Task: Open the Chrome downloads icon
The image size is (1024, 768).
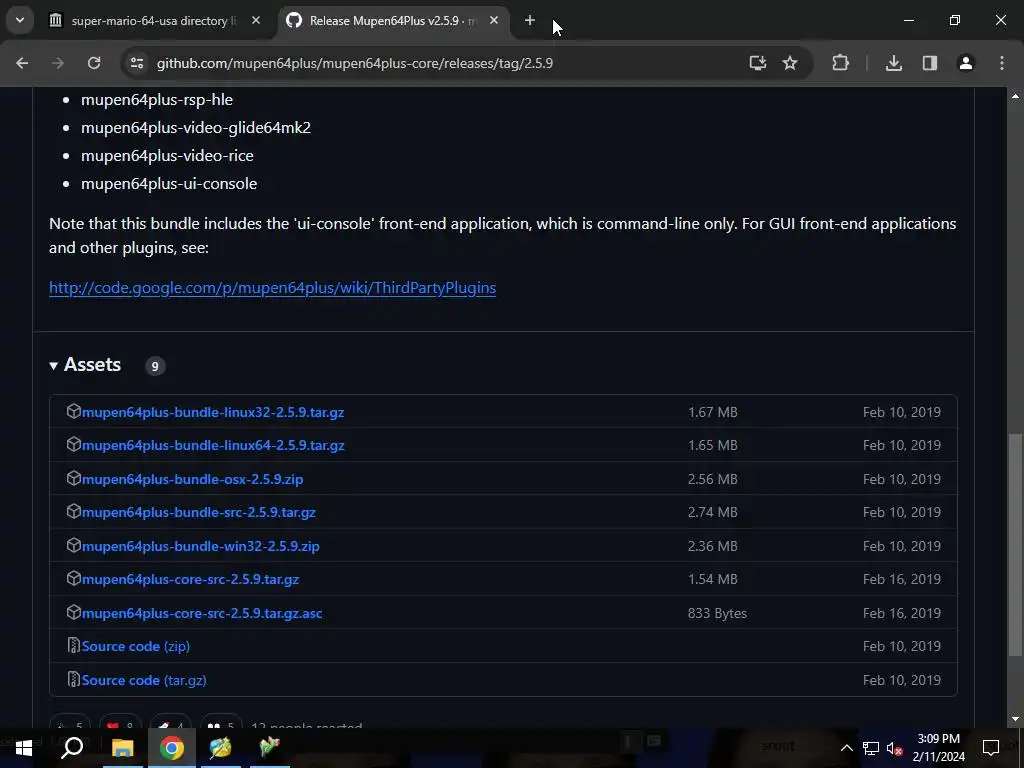Action: (894, 63)
